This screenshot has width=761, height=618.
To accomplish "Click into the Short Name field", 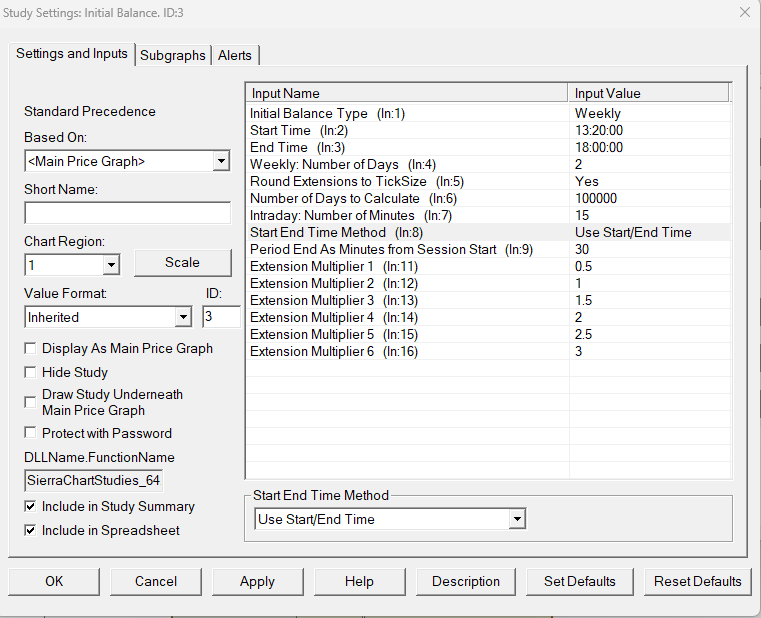I will [x=127, y=212].
